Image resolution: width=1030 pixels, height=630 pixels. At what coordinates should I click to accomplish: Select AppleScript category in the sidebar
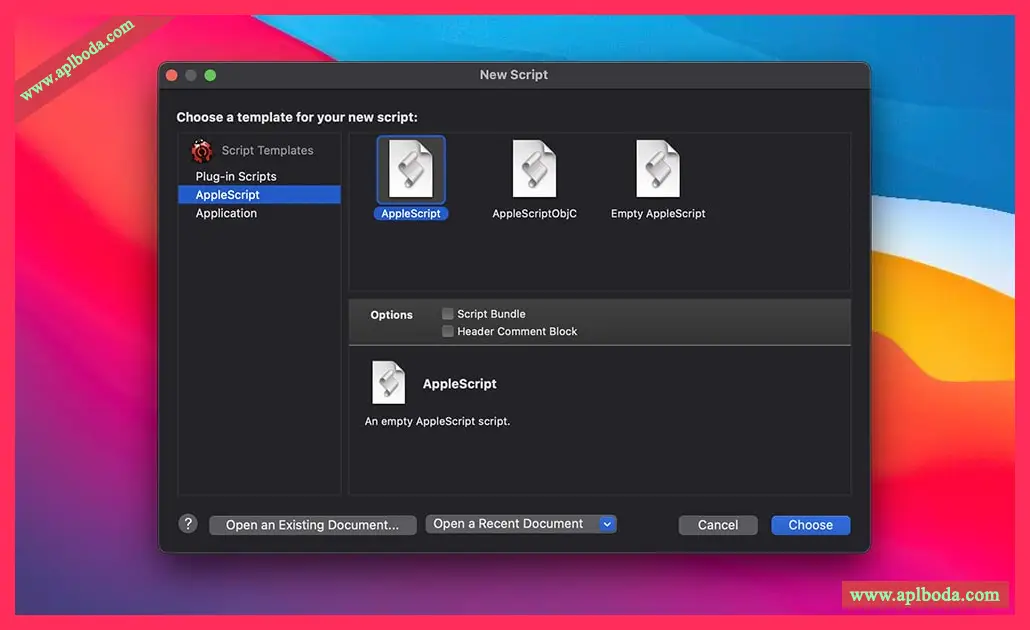click(259, 194)
